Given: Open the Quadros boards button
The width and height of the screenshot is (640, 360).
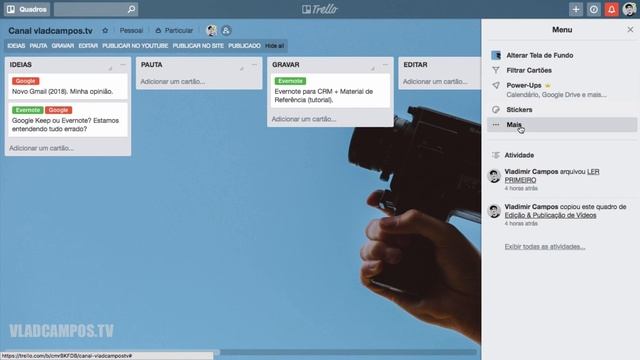Looking at the screenshot, I should pos(27,9).
